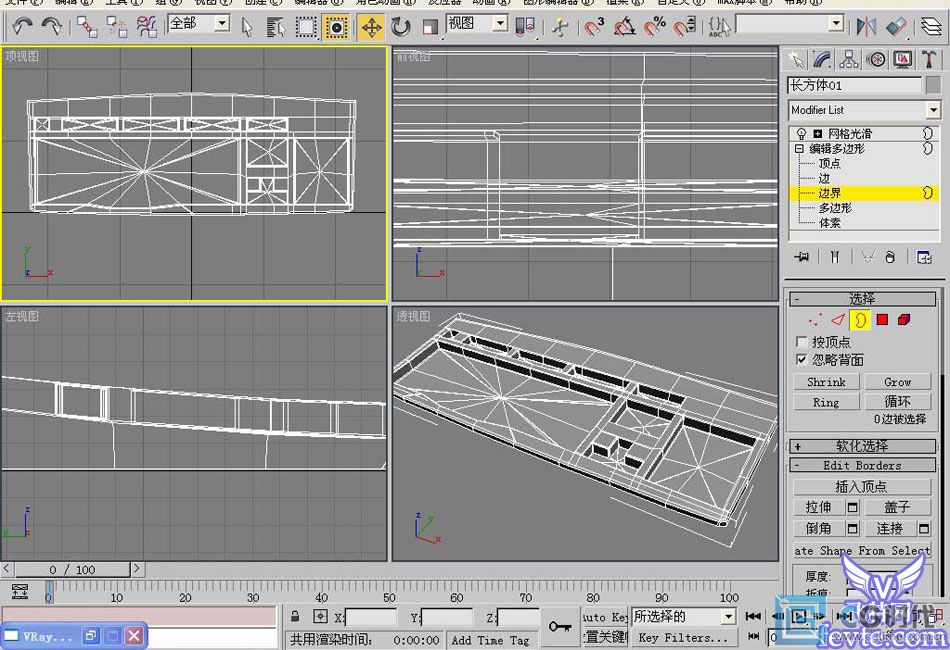Click the Configure Modifier Sets icon
This screenshot has height=650, width=950.
click(924, 257)
